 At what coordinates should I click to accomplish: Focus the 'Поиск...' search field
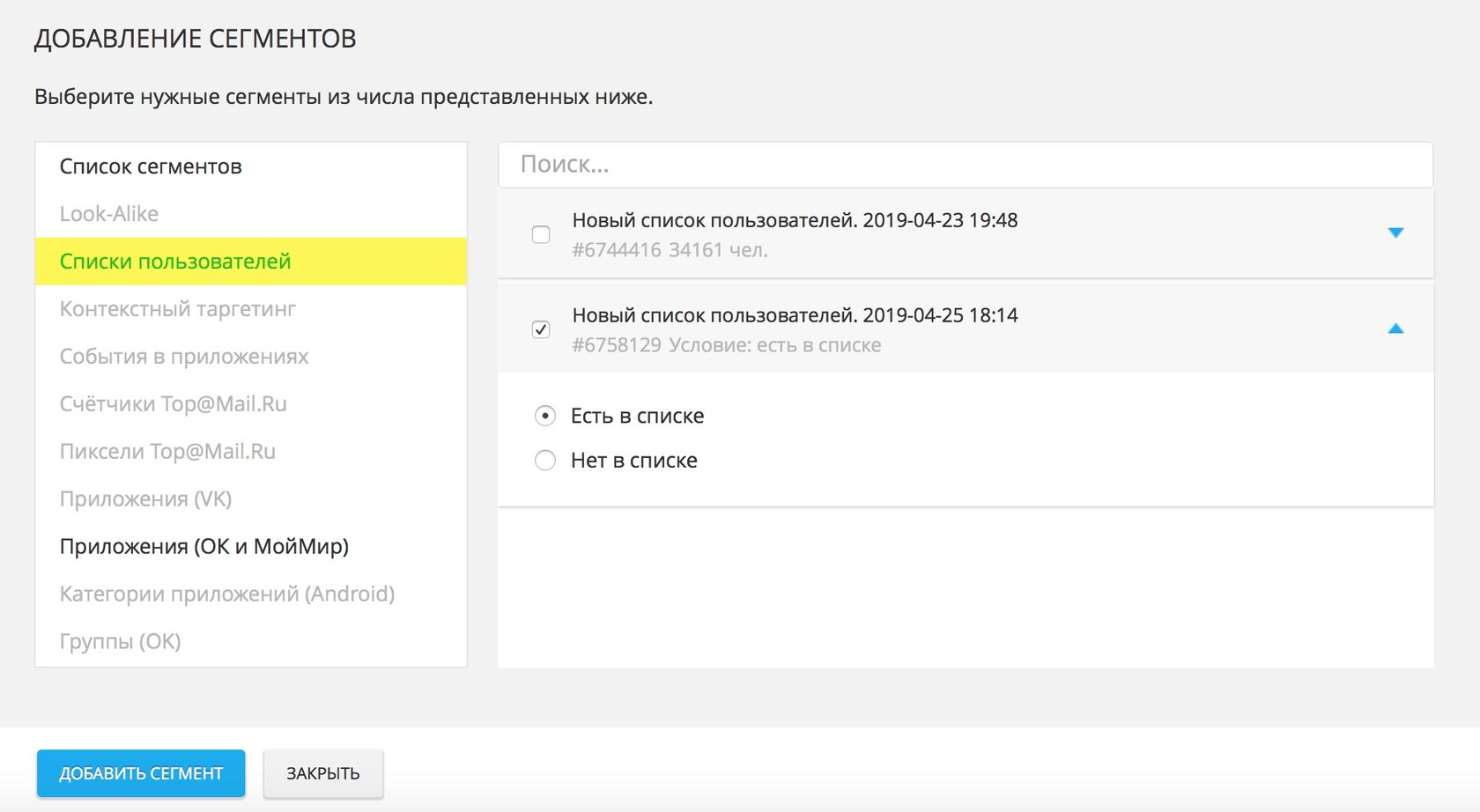tap(966, 165)
